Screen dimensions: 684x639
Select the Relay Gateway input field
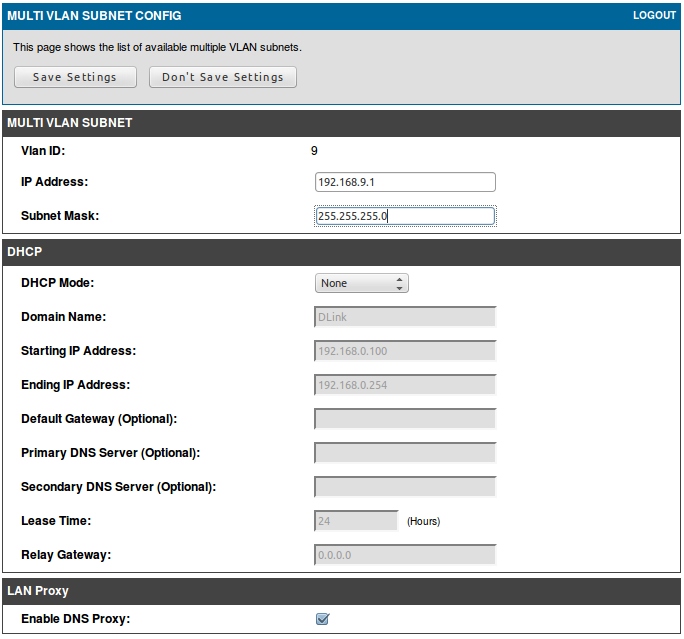click(405, 555)
